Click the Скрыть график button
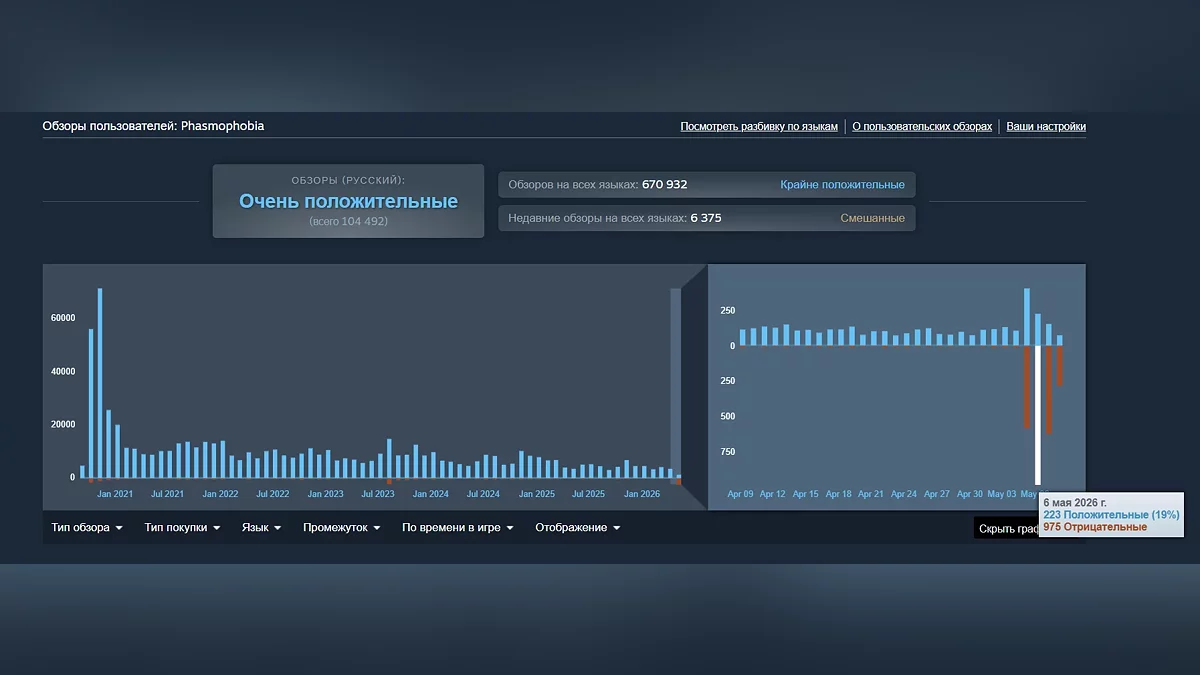Screen dimensions: 1200x675 (1008, 529)
